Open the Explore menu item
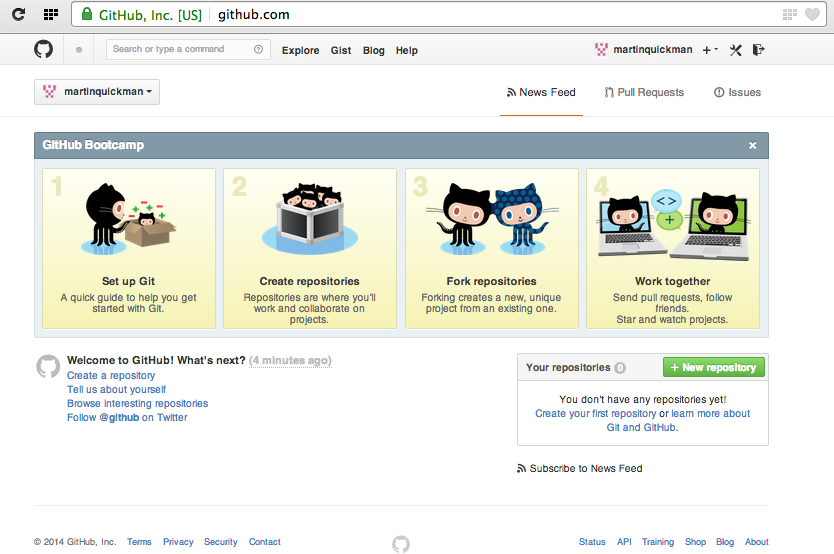Image resolution: width=834 pixels, height=554 pixels. click(x=301, y=51)
